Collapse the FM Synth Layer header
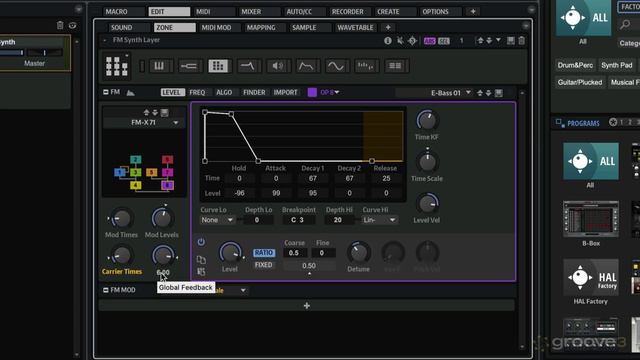The height and width of the screenshot is (360, 640). pos(105,40)
